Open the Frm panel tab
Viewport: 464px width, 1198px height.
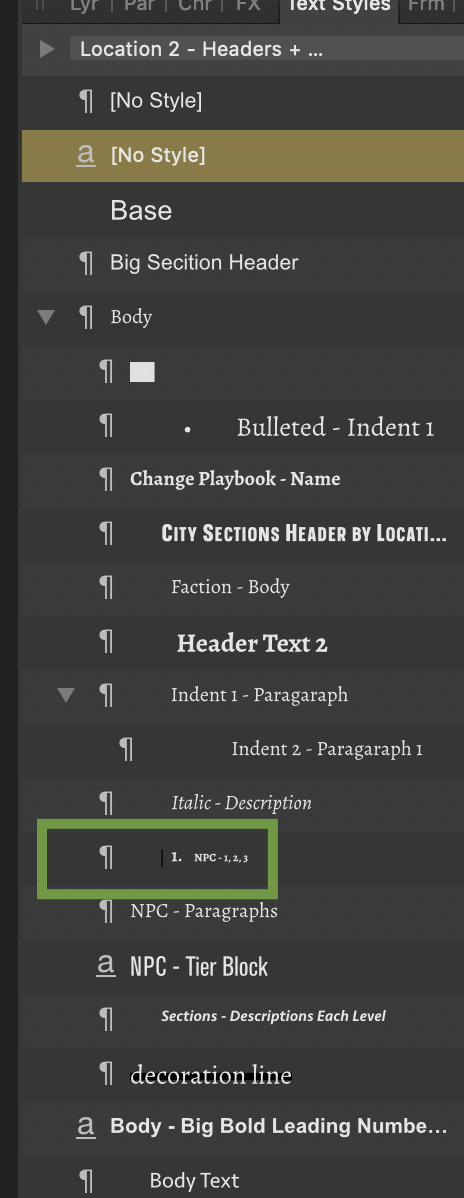point(429,7)
